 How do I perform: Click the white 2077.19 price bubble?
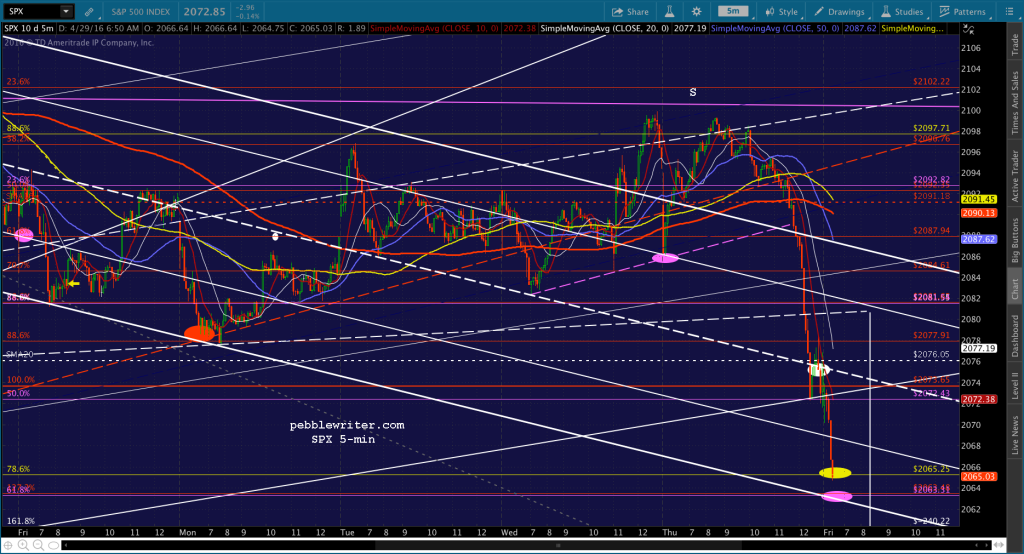(978, 348)
